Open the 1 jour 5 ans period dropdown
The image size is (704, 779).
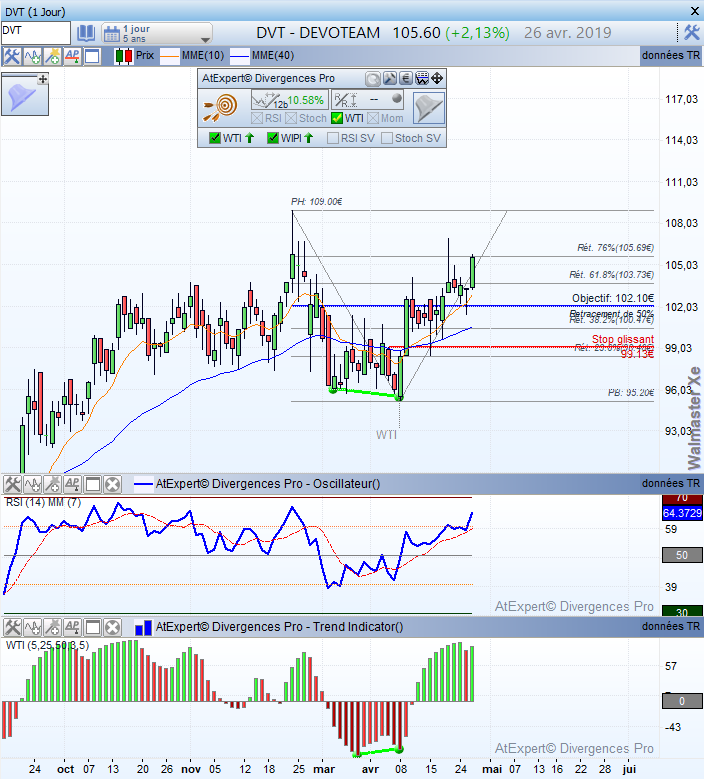click(x=157, y=33)
